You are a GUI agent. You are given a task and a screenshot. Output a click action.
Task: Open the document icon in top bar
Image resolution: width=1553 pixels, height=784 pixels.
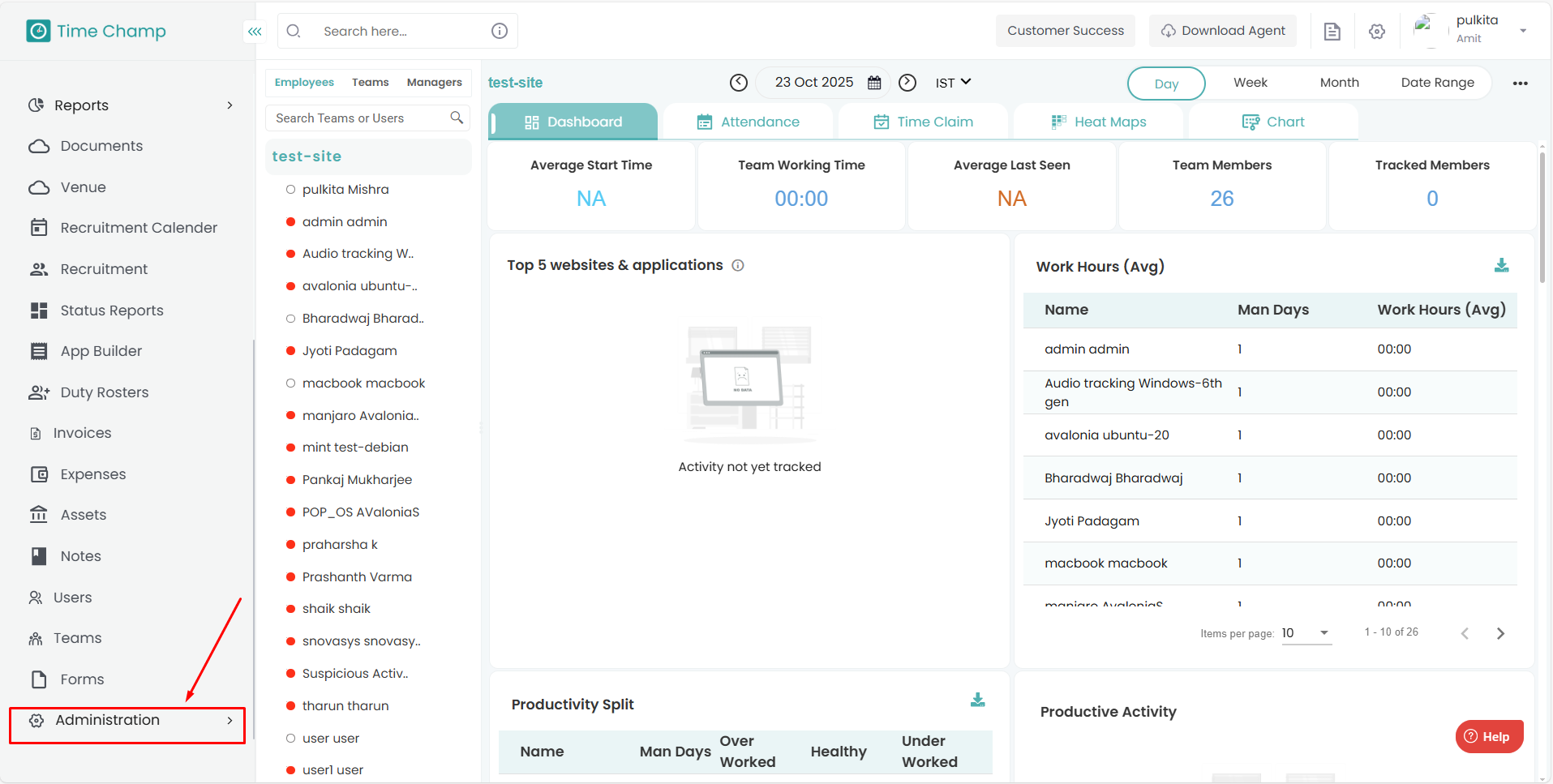point(1332,32)
